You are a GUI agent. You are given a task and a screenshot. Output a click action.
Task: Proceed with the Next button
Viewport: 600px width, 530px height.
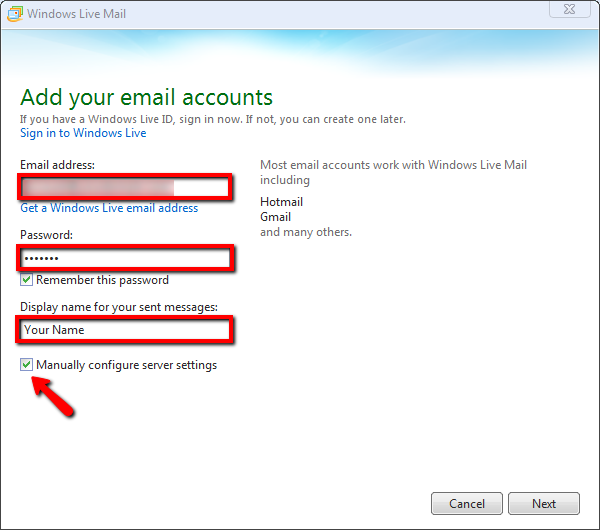[x=544, y=504]
